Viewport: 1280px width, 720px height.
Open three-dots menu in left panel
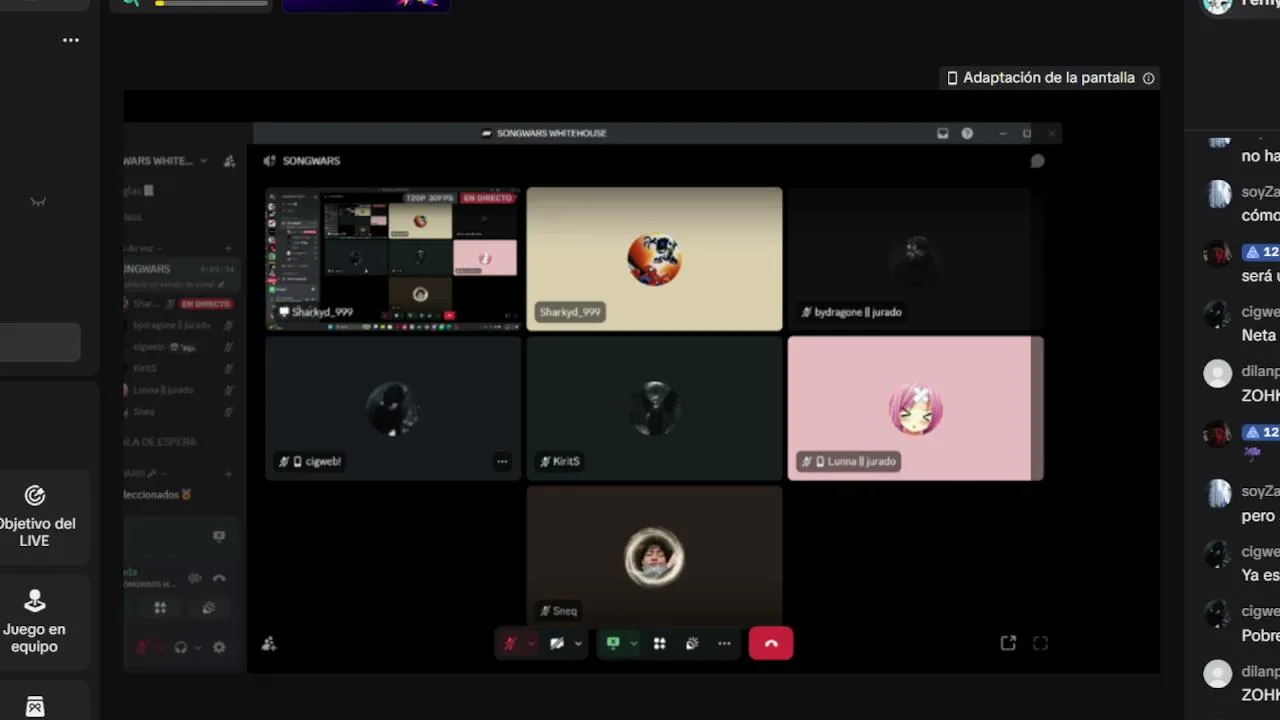[x=71, y=40]
